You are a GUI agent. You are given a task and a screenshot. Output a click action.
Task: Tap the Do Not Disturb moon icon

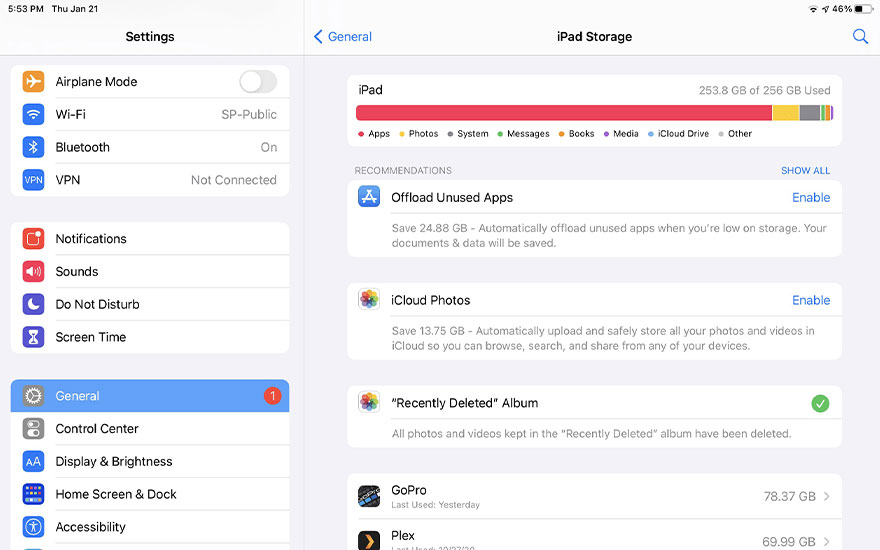pyautogui.click(x=33, y=304)
